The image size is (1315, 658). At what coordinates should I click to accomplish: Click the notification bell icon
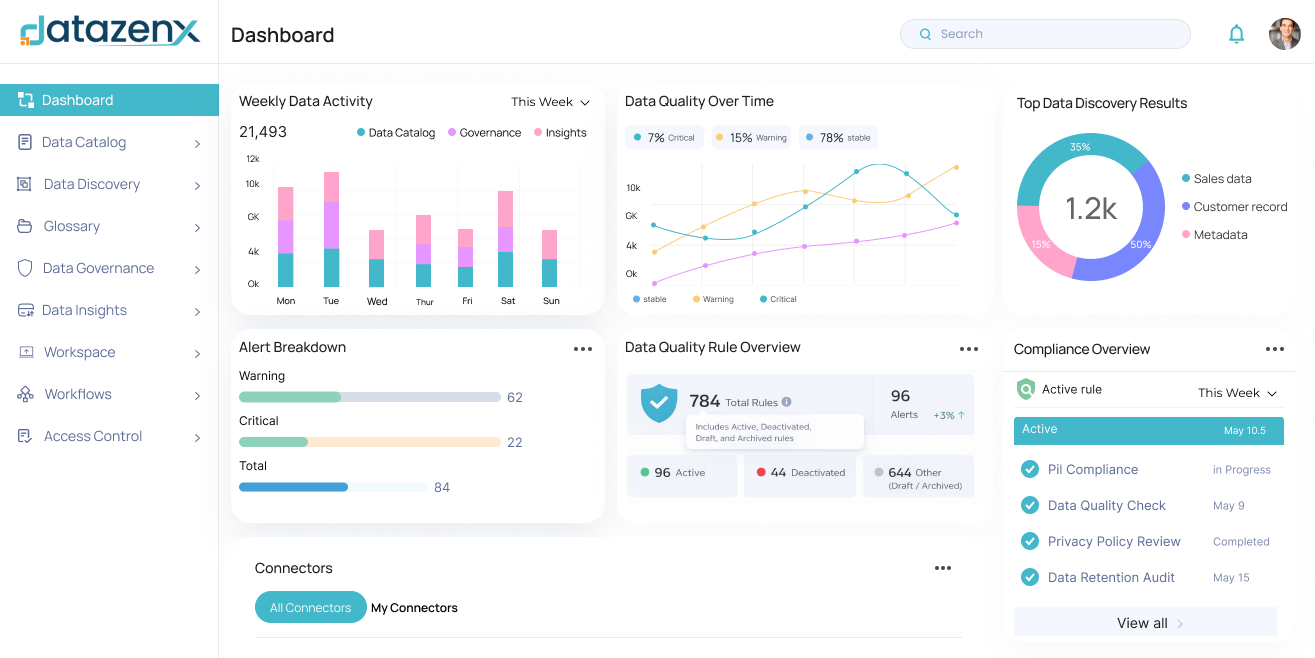1236,34
